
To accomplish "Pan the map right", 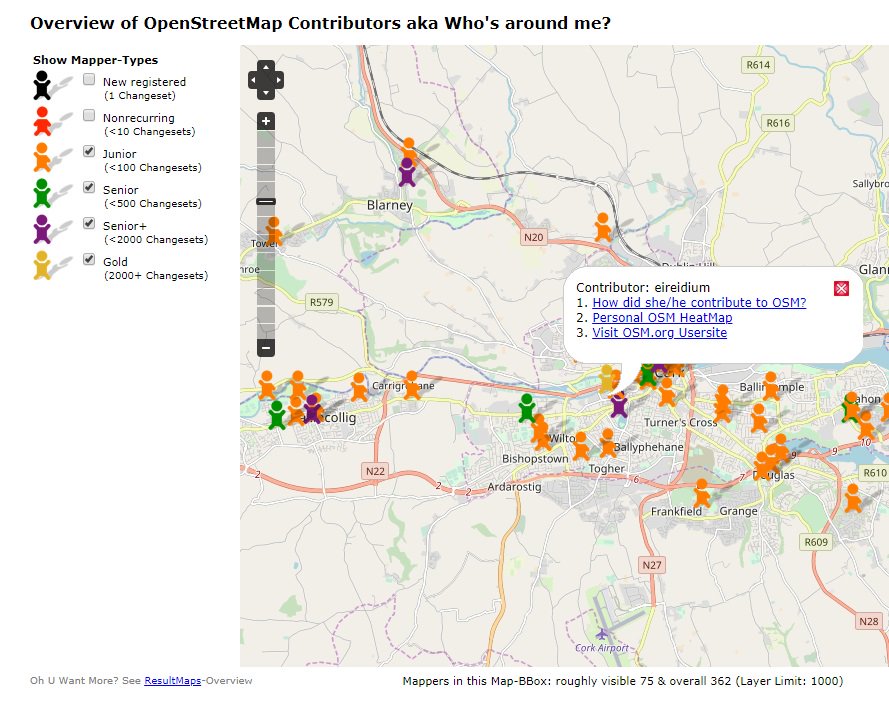I will pos(278,80).
